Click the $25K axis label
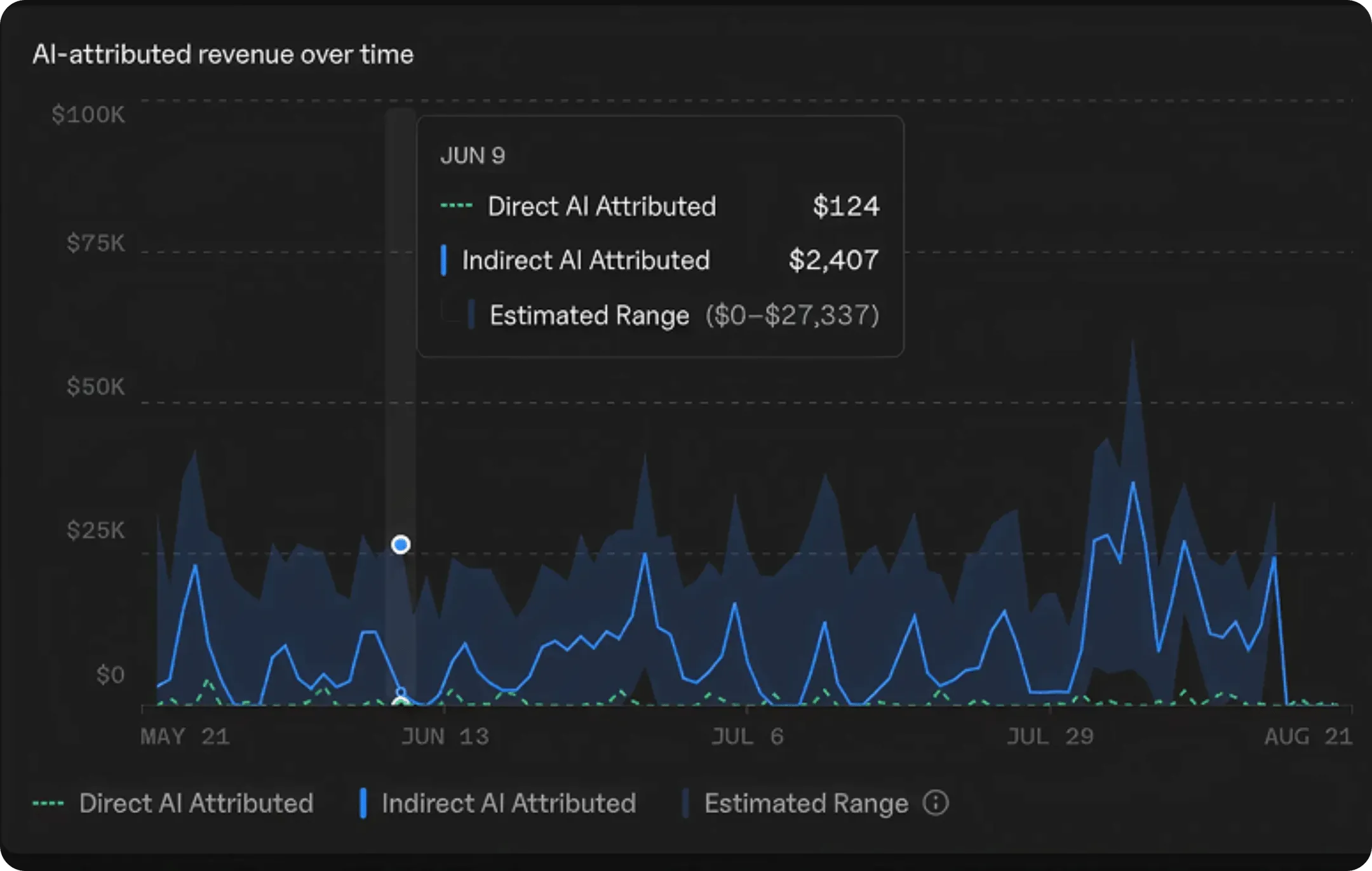Screen dimensions: 1372x871 96,530
